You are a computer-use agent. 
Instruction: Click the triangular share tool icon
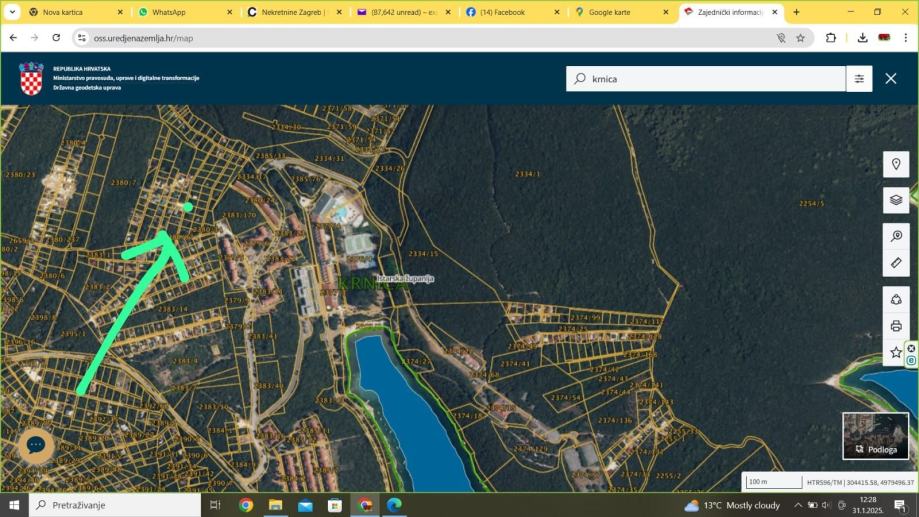(x=896, y=299)
